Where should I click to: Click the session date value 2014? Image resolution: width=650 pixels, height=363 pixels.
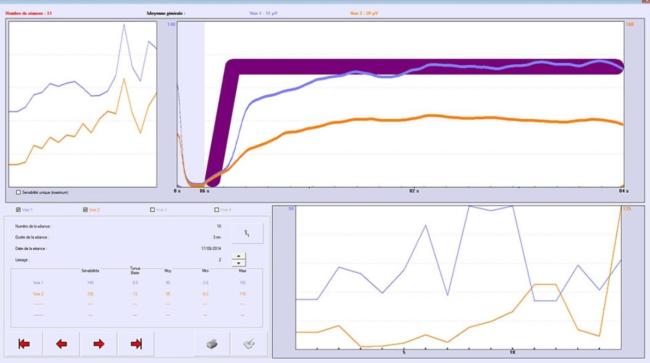tap(211, 249)
